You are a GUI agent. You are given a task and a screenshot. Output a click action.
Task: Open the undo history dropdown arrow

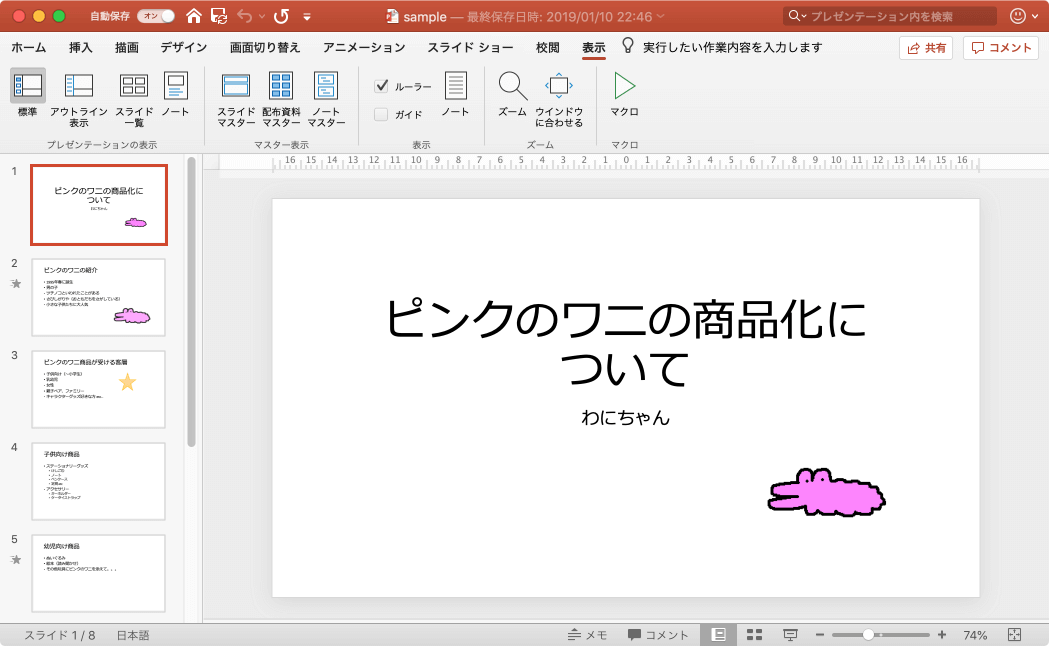coord(262,17)
